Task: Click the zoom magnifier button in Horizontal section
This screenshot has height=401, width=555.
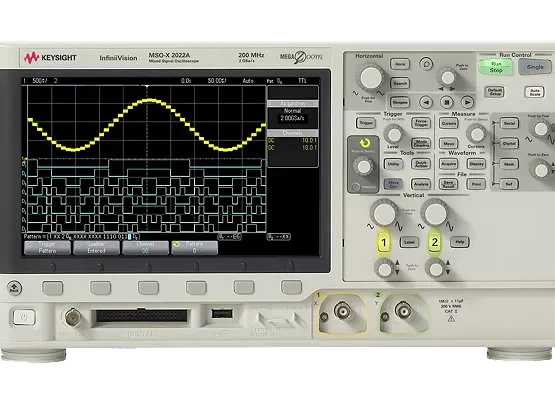Action: 426,64
